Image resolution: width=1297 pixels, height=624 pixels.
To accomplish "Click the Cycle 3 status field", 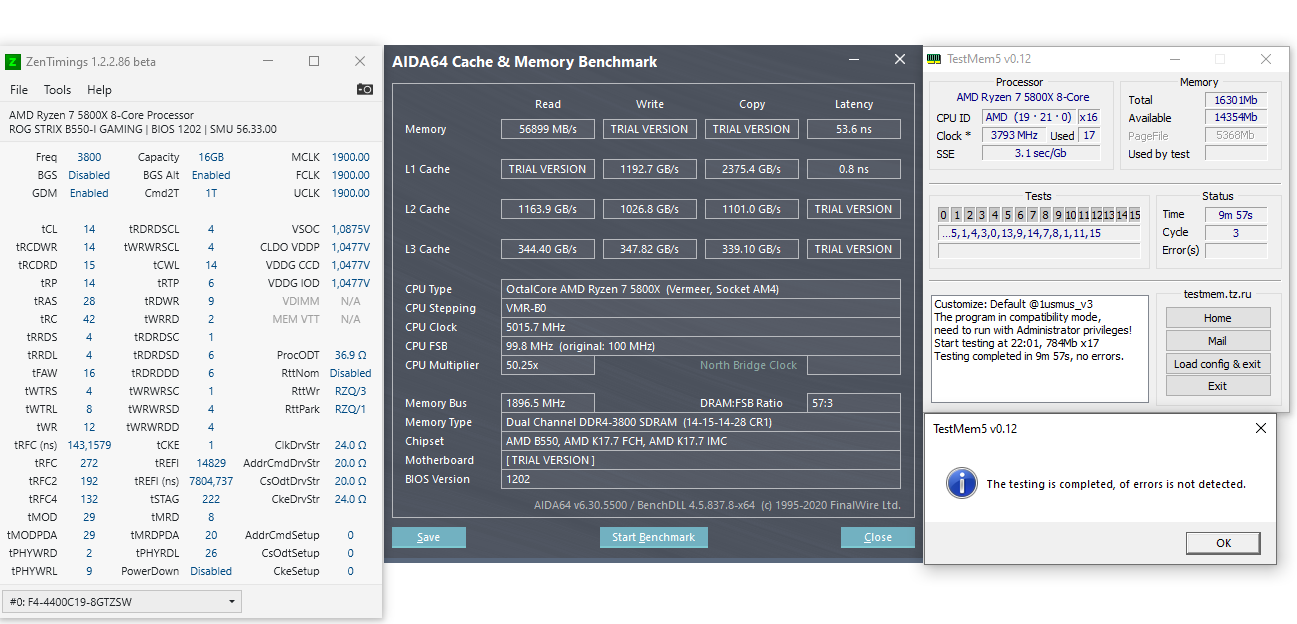I will (x=1236, y=232).
